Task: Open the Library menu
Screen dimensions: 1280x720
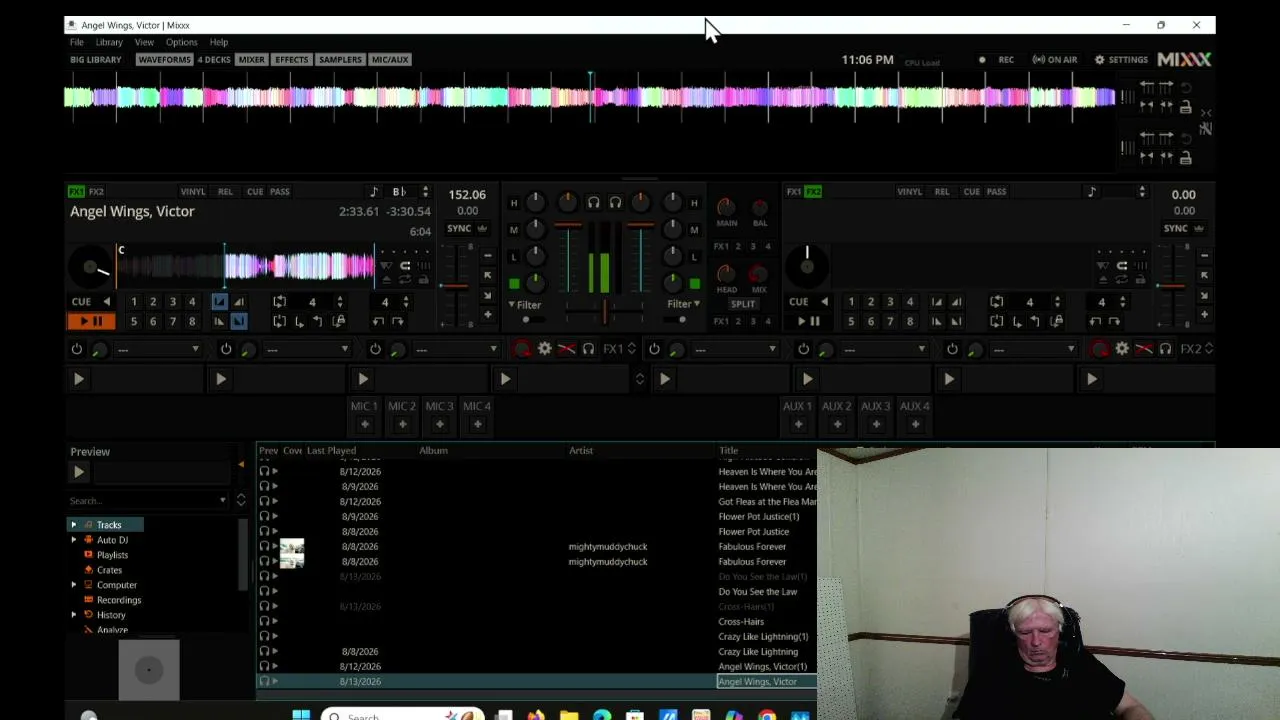Action: tap(109, 42)
